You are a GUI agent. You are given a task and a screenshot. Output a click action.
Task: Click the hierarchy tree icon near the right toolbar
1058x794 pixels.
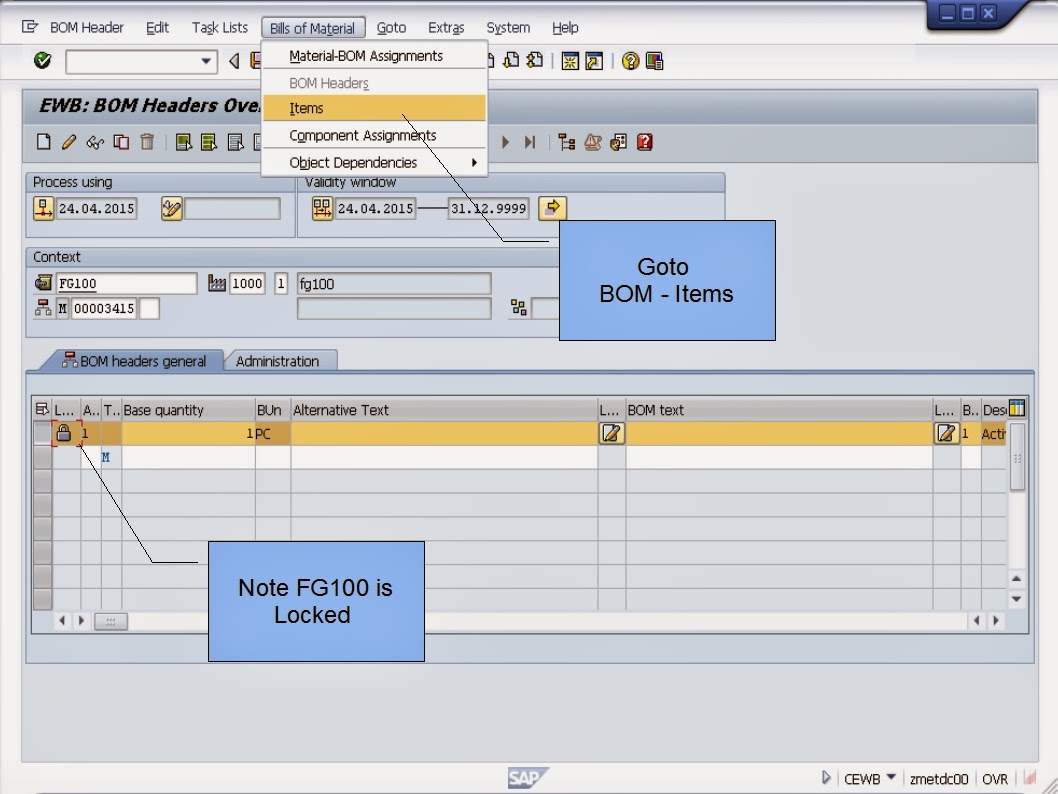pyautogui.click(x=566, y=141)
